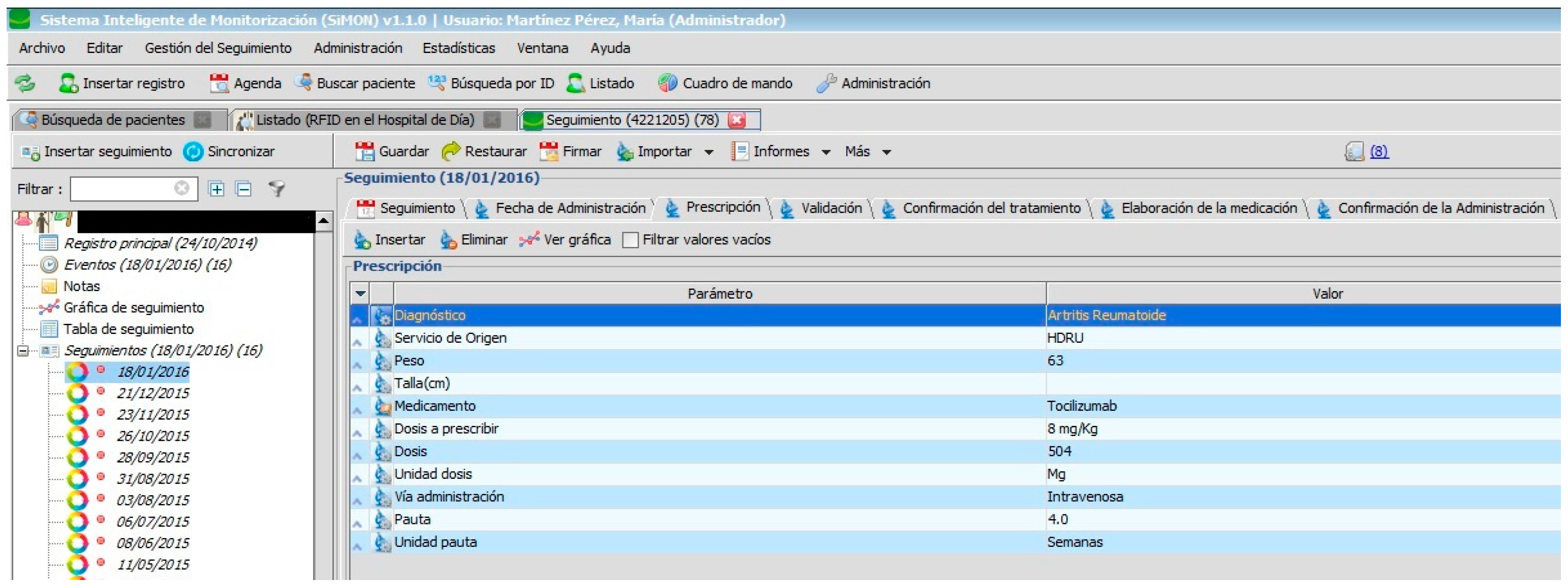Open the Informes dropdown arrow
Screen dimensions: 1568x588
pyautogui.click(x=825, y=152)
